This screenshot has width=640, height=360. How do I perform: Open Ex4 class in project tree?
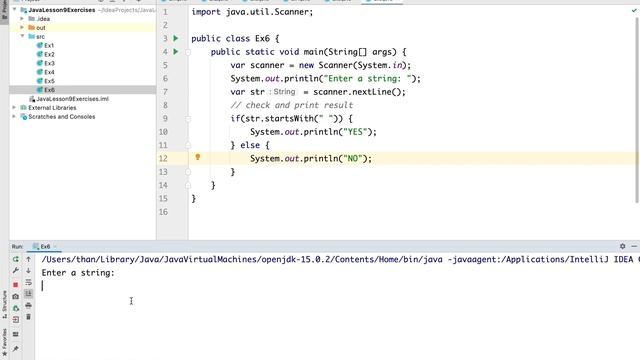[45, 72]
